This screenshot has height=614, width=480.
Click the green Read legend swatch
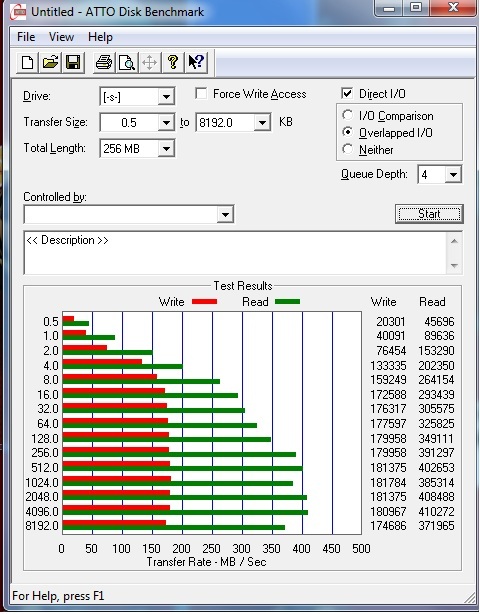[x=287, y=302]
